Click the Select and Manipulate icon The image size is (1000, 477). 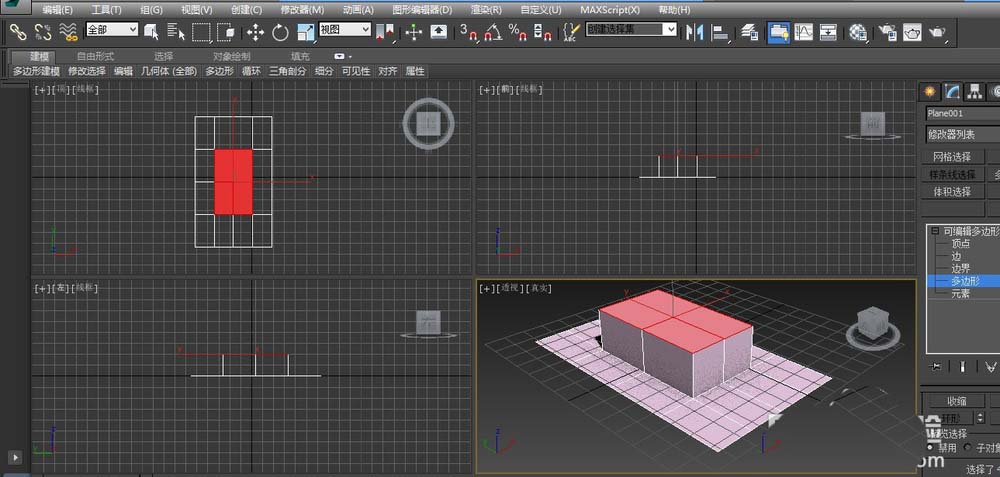pos(414,32)
